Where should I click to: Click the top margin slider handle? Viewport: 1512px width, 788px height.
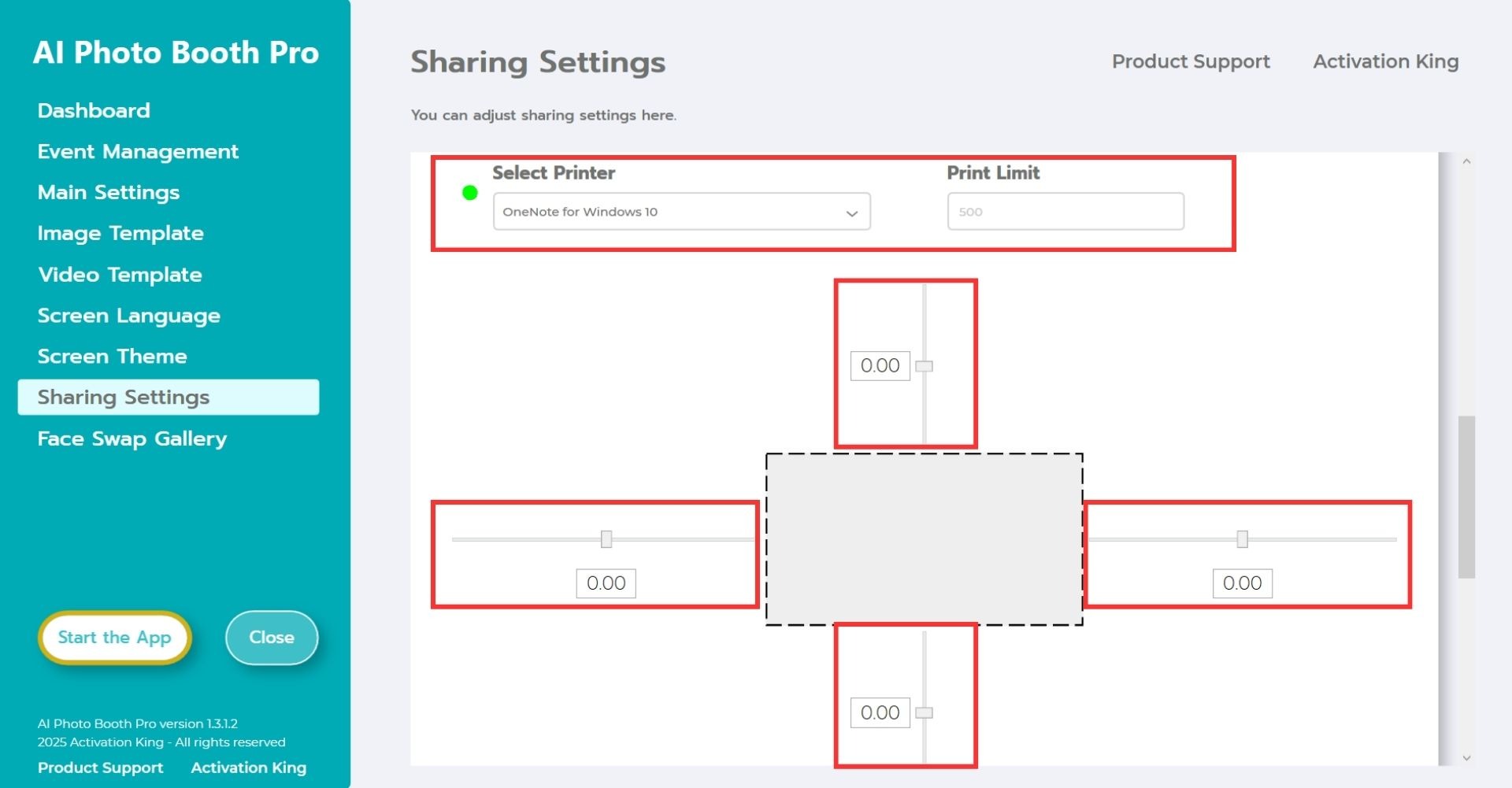925,366
